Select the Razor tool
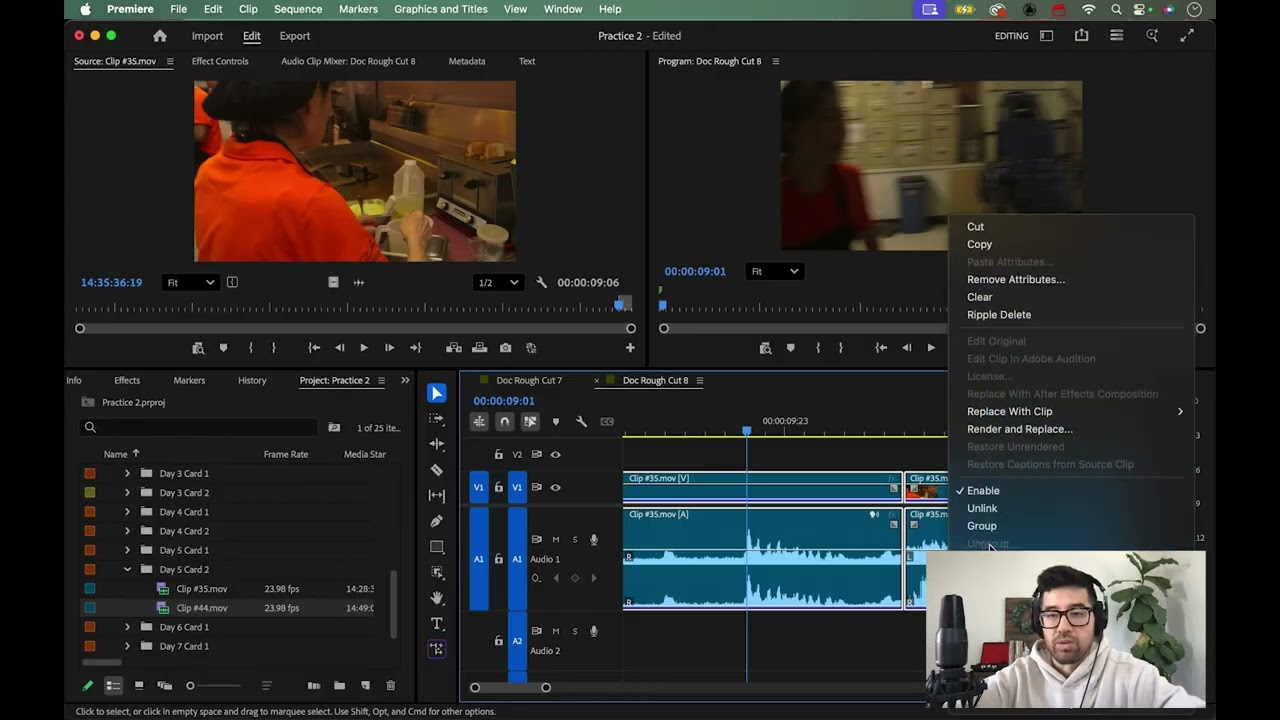 [x=437, y=470]
